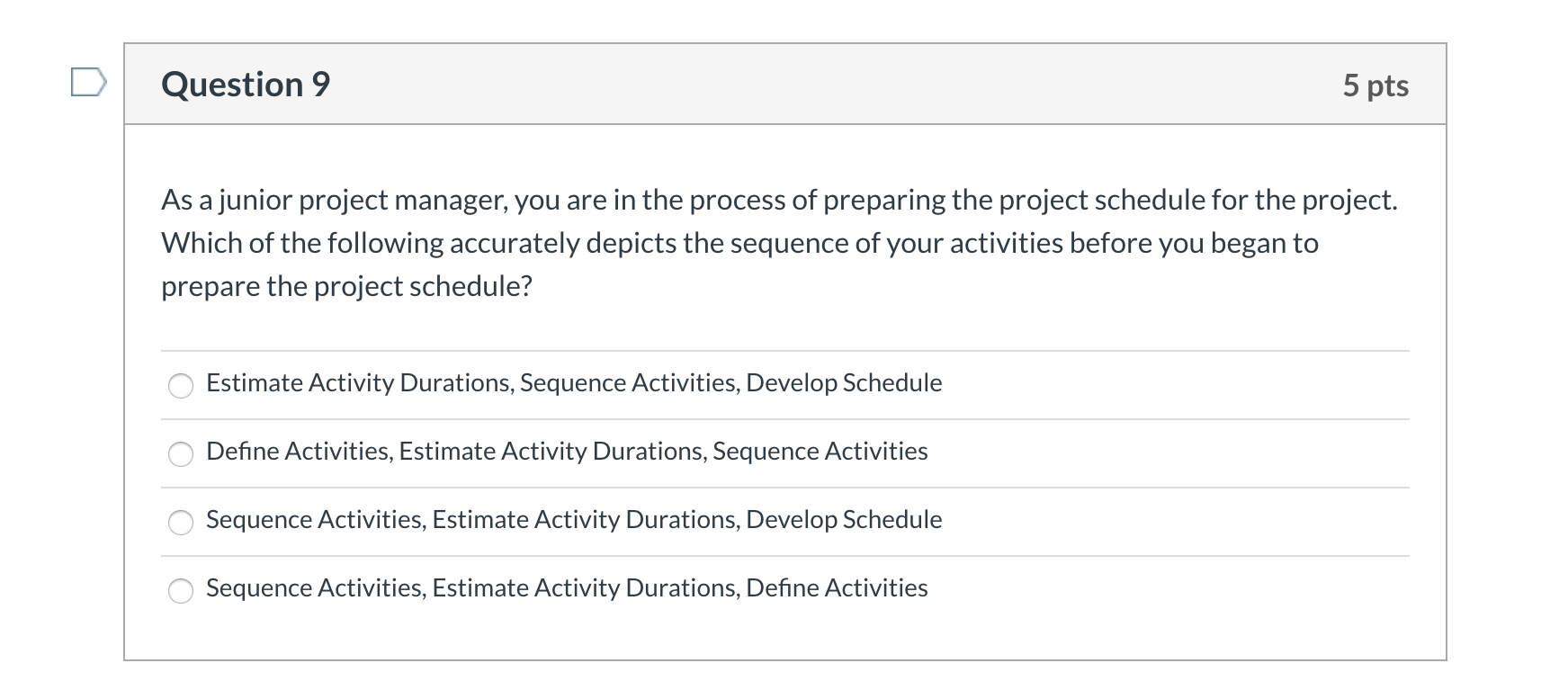
Task: Select the first answer option text
Action: click(x=573, y=382)
